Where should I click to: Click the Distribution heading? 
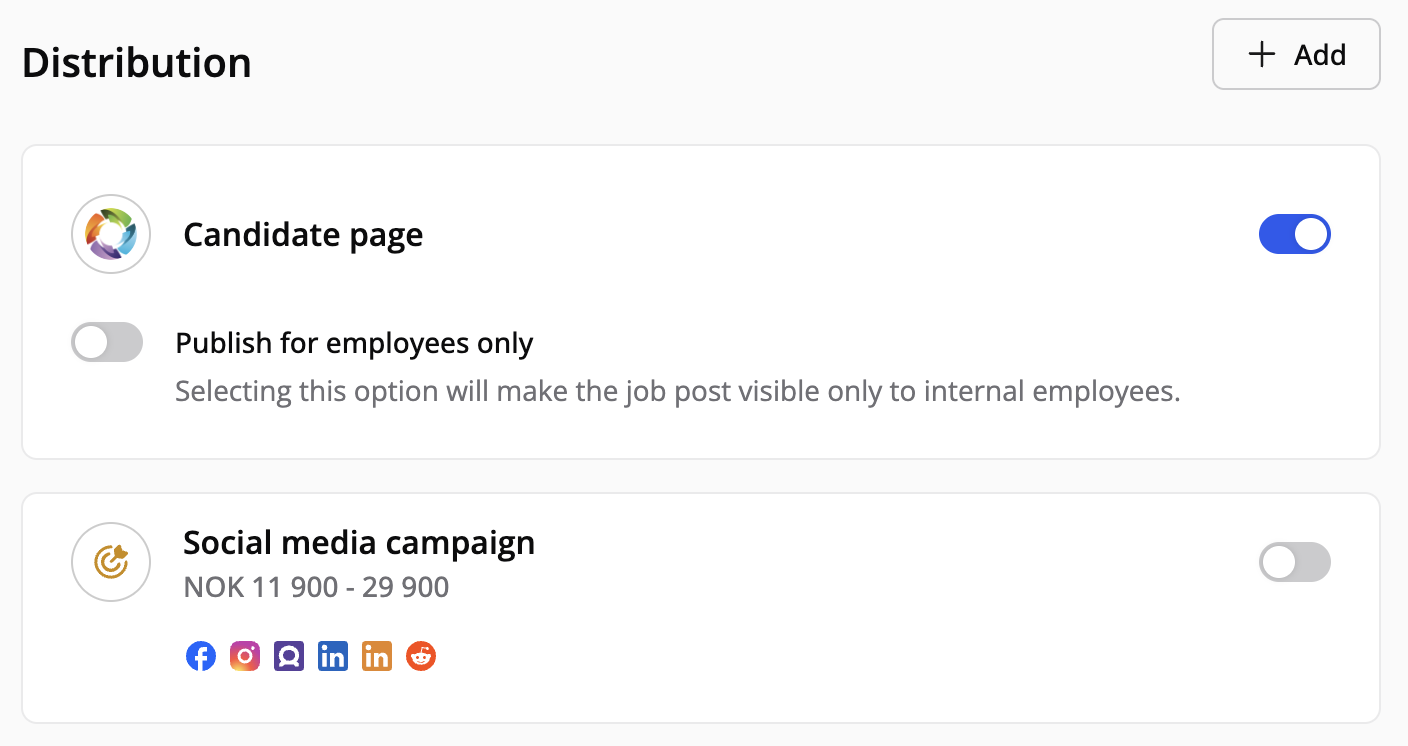click(137, 63)
